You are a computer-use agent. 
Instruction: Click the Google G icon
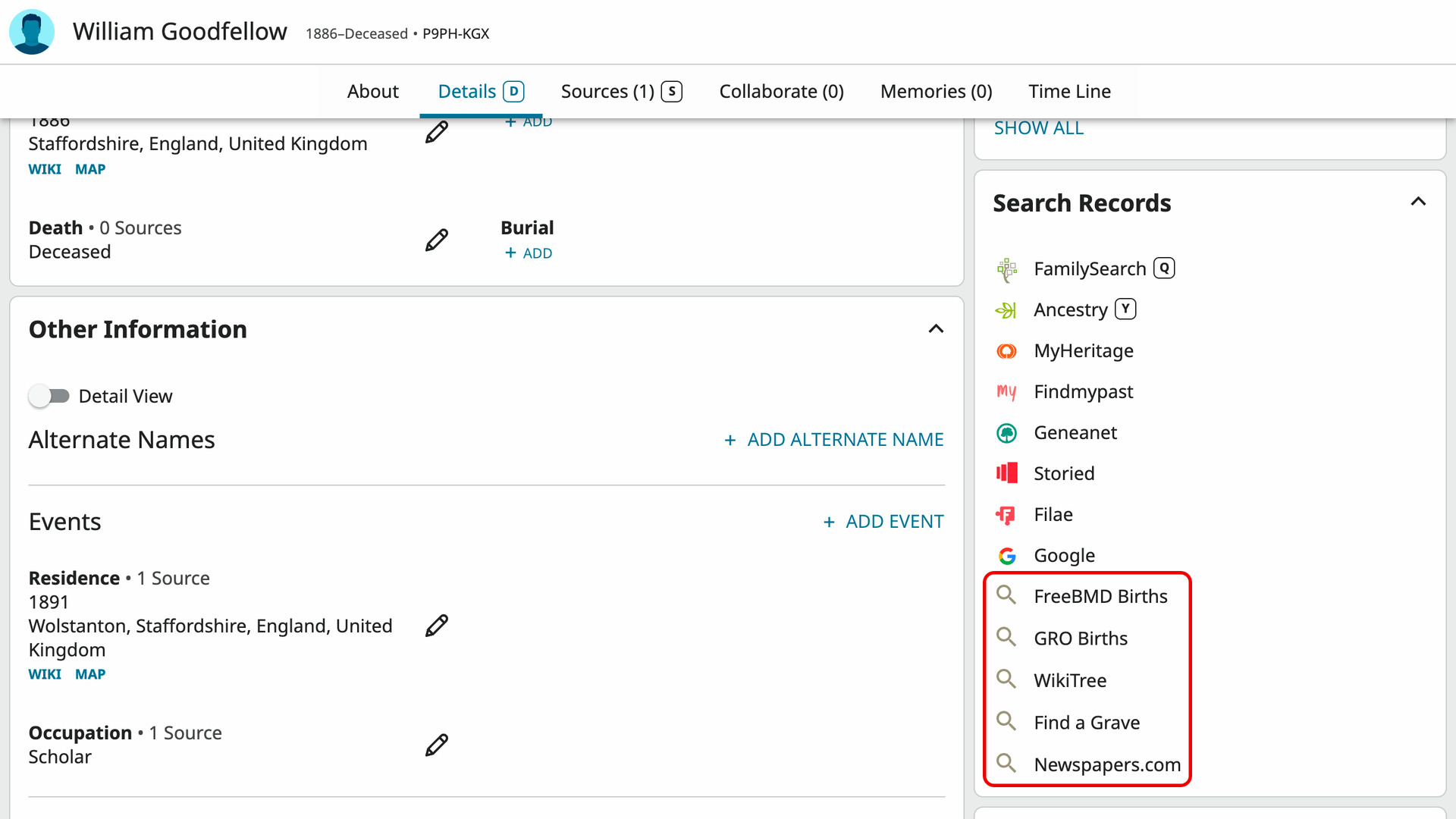point(1007,556)
